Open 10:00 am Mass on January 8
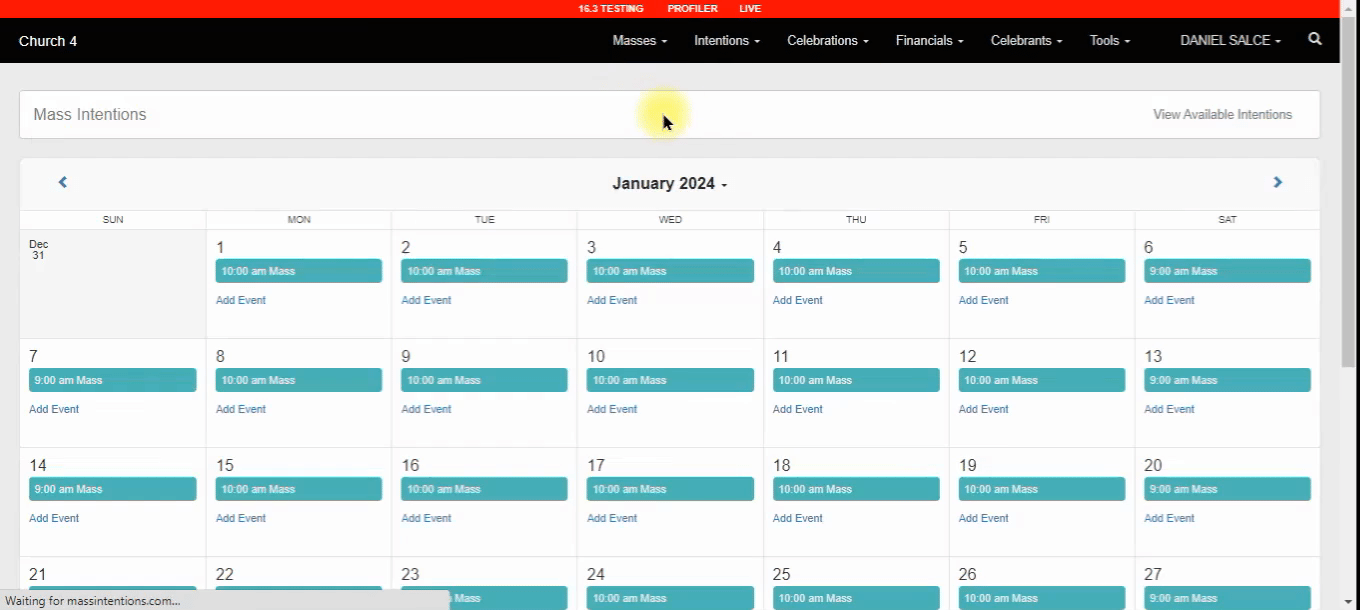The image size is (1360, 610). pos(299,380)
